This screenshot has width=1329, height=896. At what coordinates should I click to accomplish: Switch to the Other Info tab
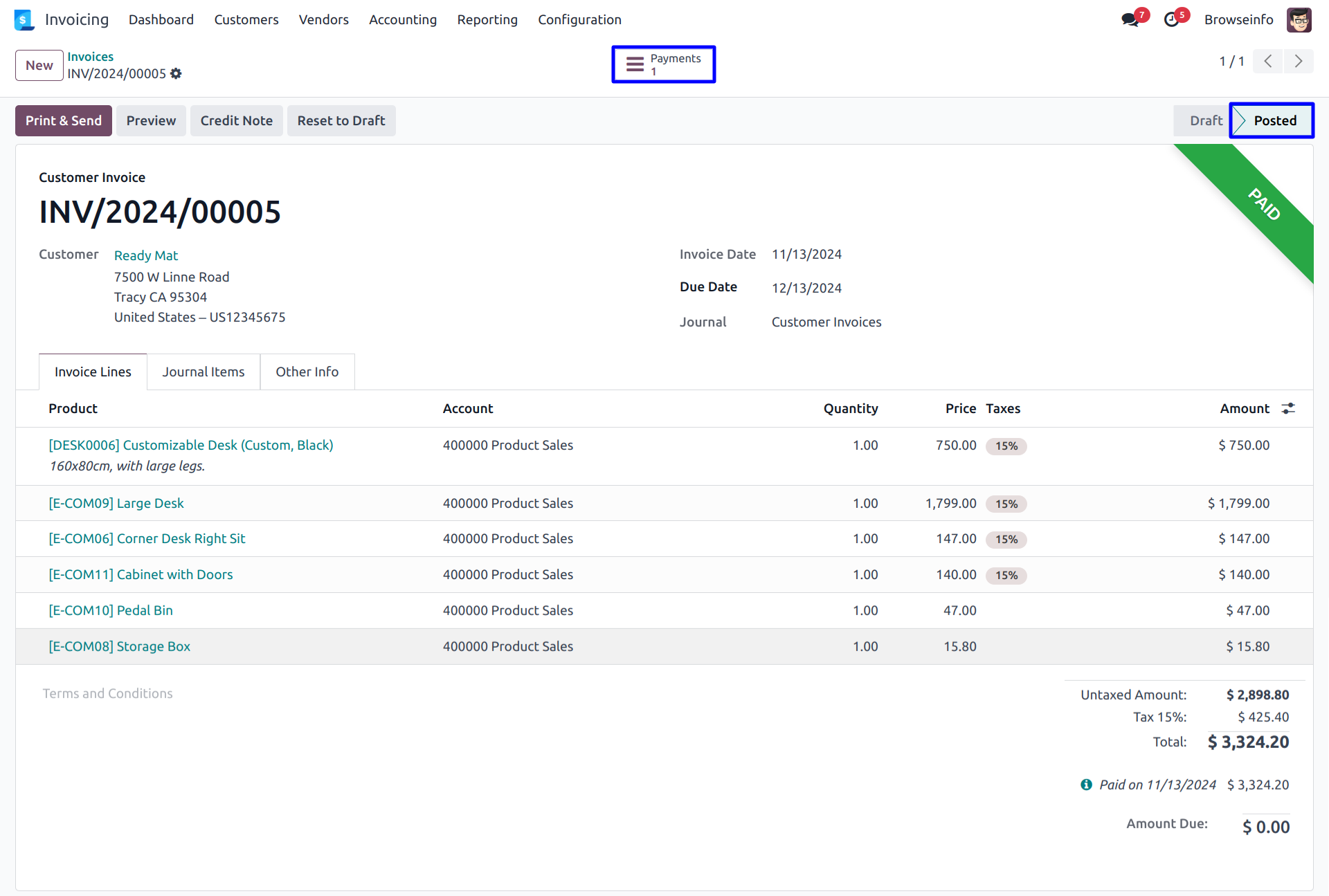tap(307, 372)
